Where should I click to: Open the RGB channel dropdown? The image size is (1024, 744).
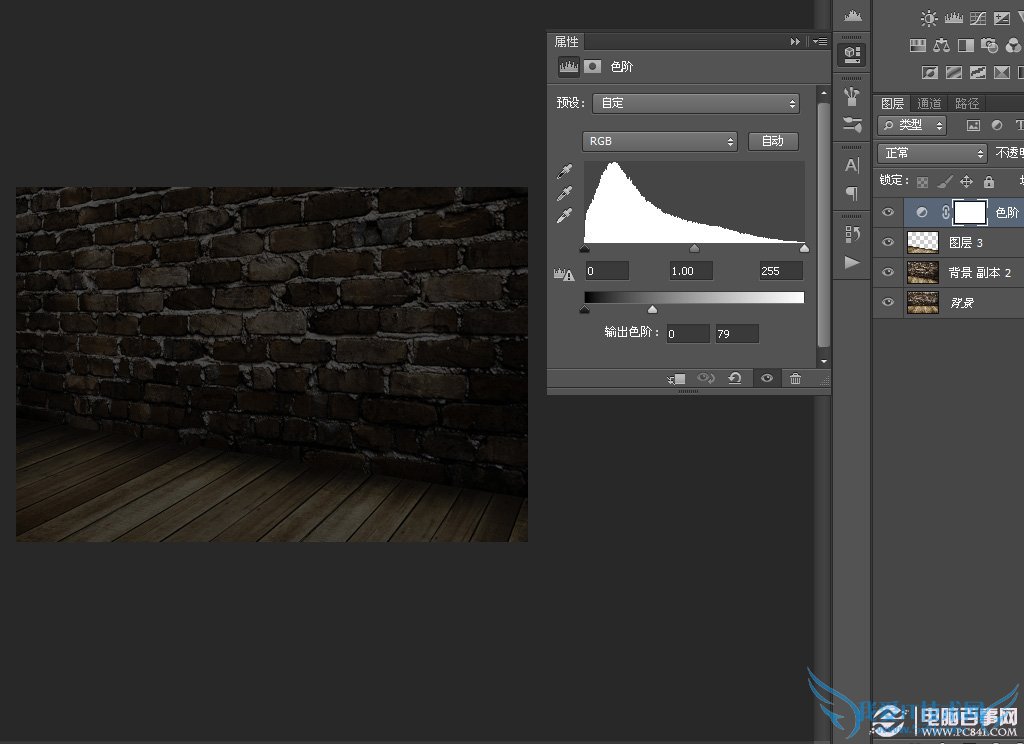point(660,141)
